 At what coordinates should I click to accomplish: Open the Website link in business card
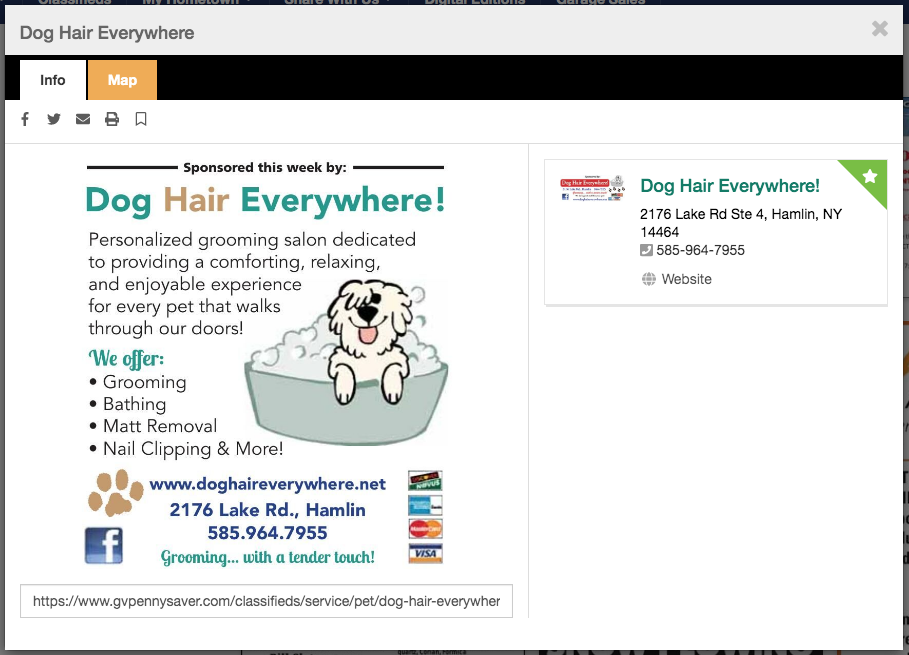click(x=686, y=279)
